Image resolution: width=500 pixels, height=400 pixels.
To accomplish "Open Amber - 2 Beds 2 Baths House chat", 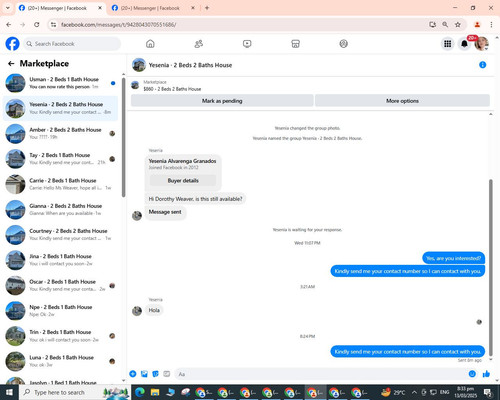I will (x=60, y=134).
